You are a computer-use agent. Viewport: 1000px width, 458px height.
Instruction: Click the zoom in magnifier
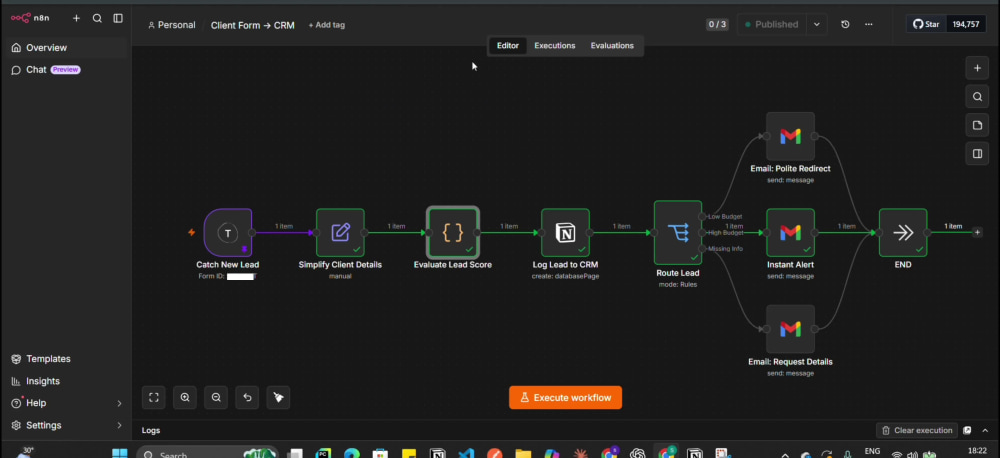click(185, 397)
